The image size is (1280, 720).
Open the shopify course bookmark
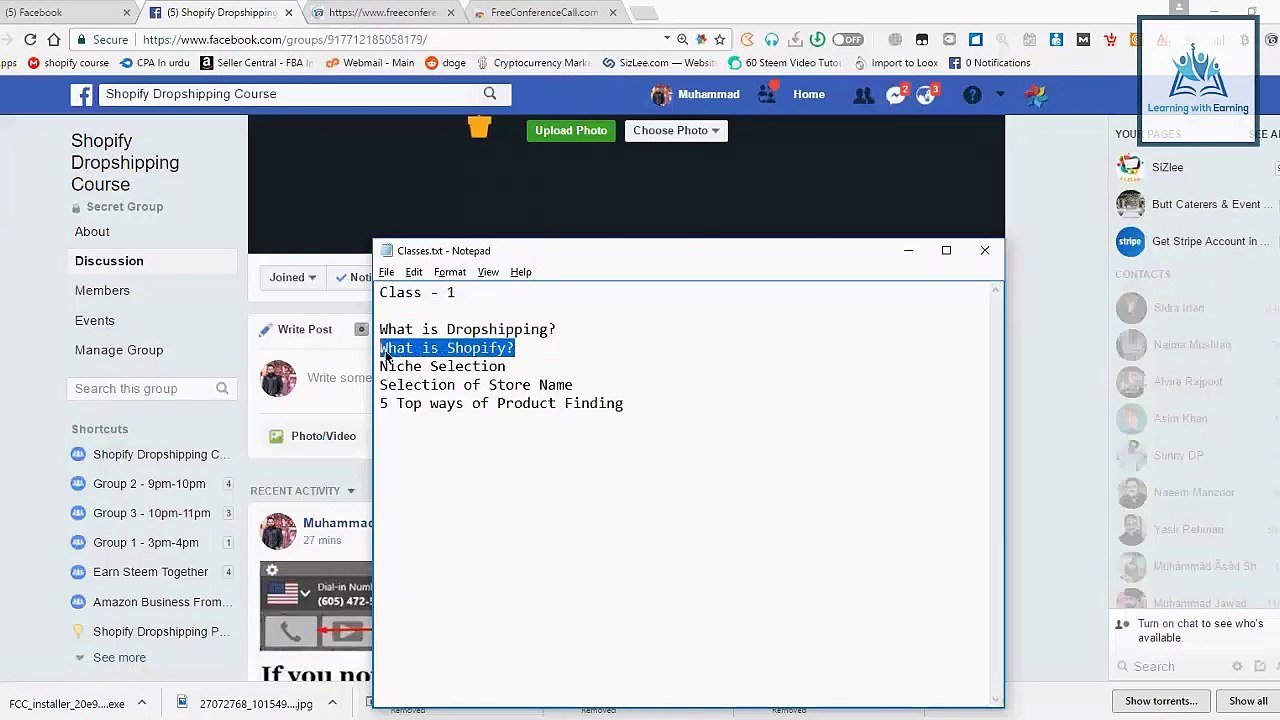point(68,62)
